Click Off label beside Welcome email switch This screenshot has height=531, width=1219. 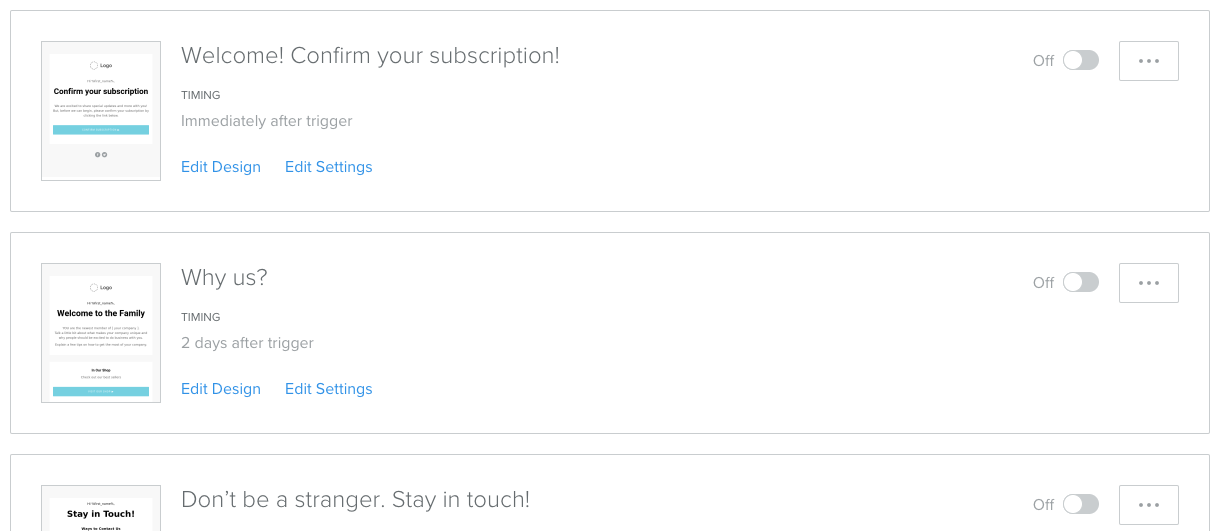pyautogui.click(x=1043, y=61)
